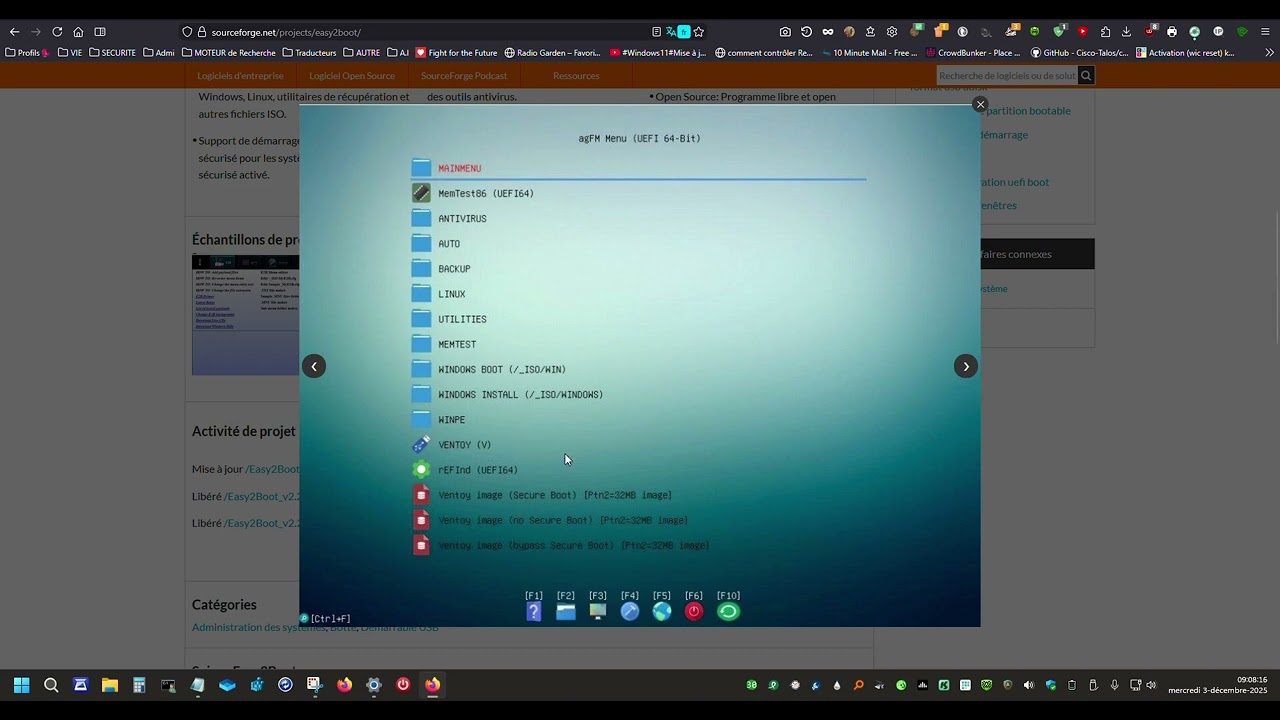Click the F2 file manager icon

566,611
